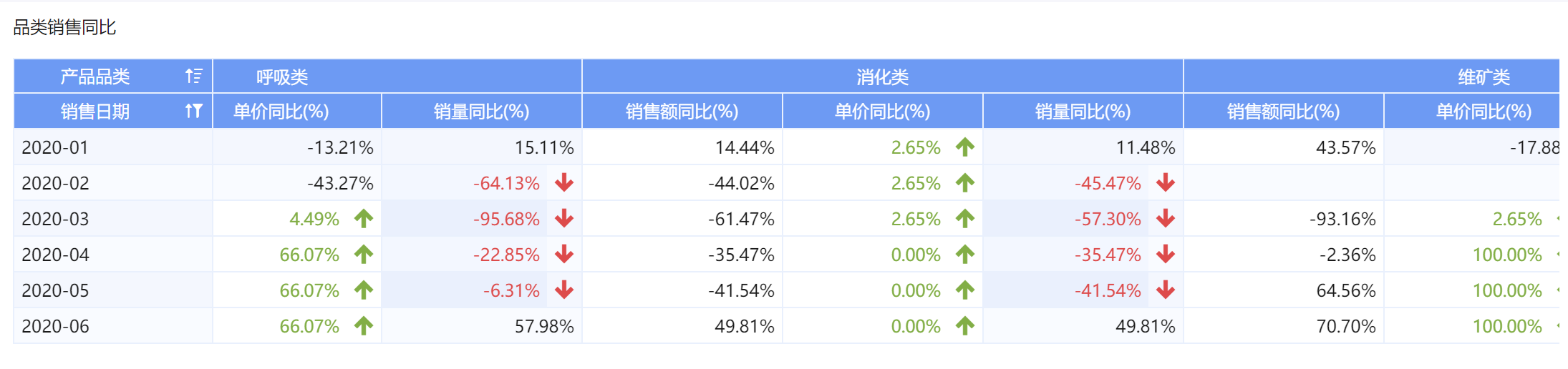The height and width of the screenshot is (369, 1568).
Task: Click the 产品品类 header cell
Action: pyautogui.click(x=95, y=77)
